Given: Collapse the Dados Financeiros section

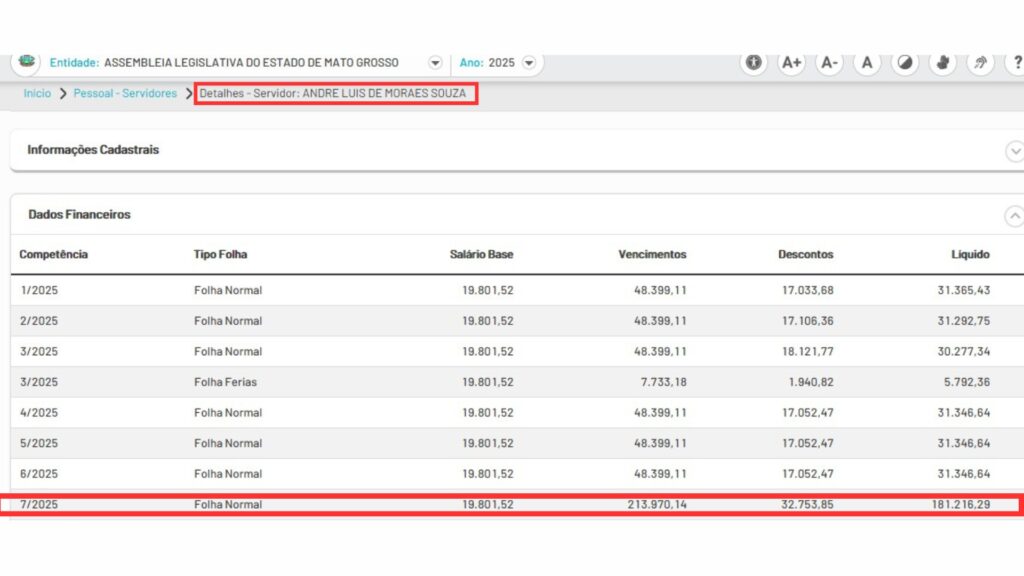Looking at the screenshot, I should [1014, 215].
